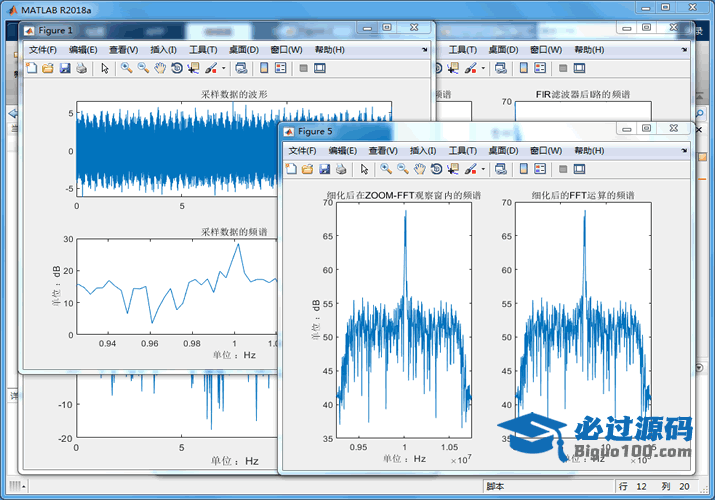Click dock arrow in Figure 1 menu bar

tap(425, 50)
